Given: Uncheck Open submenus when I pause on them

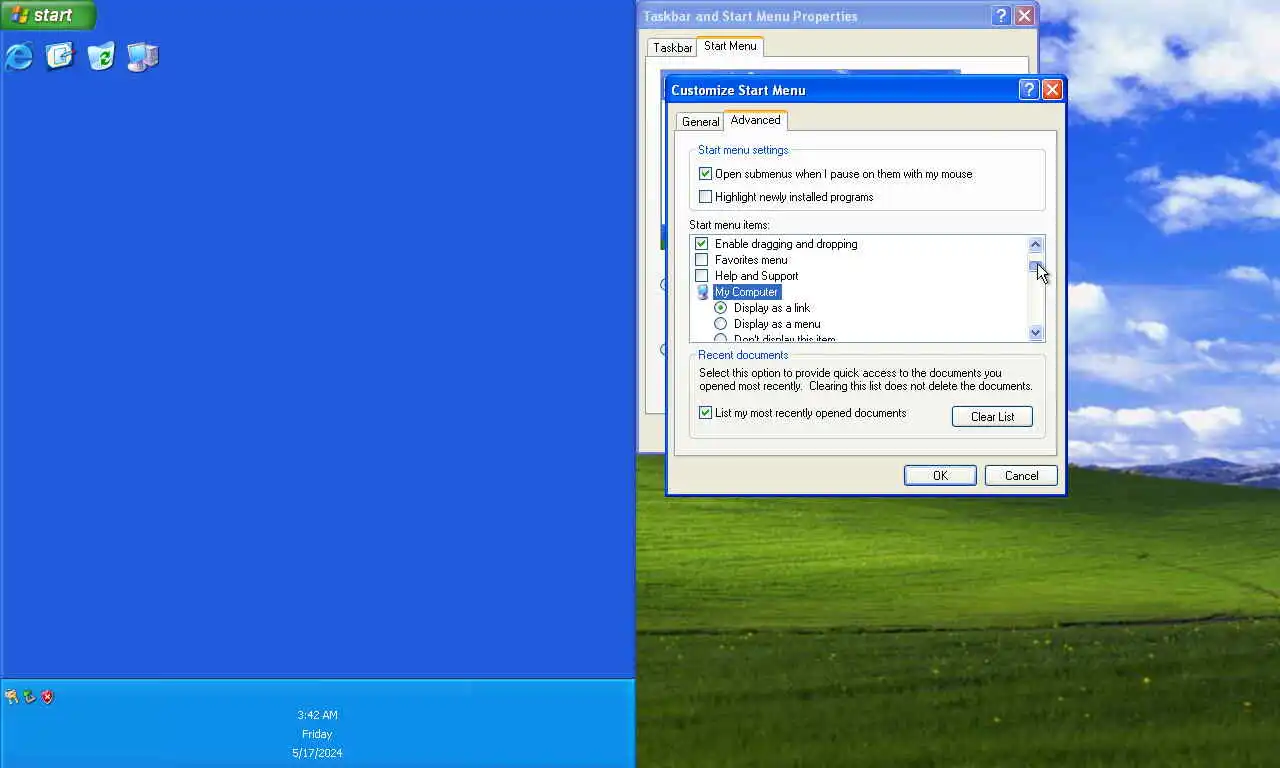Looking at the screenshot, I should point(705,173).
